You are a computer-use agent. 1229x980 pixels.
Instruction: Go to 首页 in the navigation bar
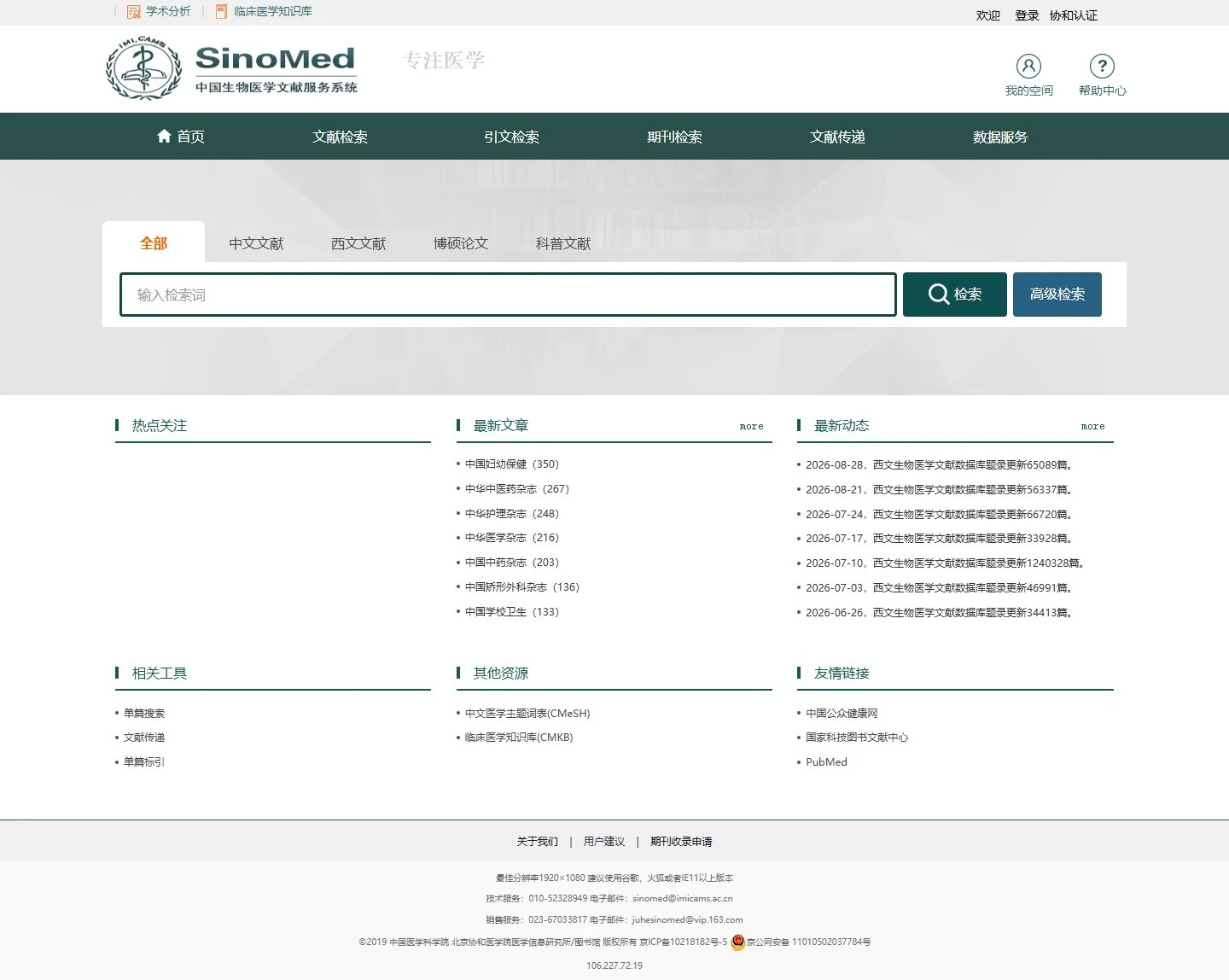pyautogui.click(x=181, y=137)
